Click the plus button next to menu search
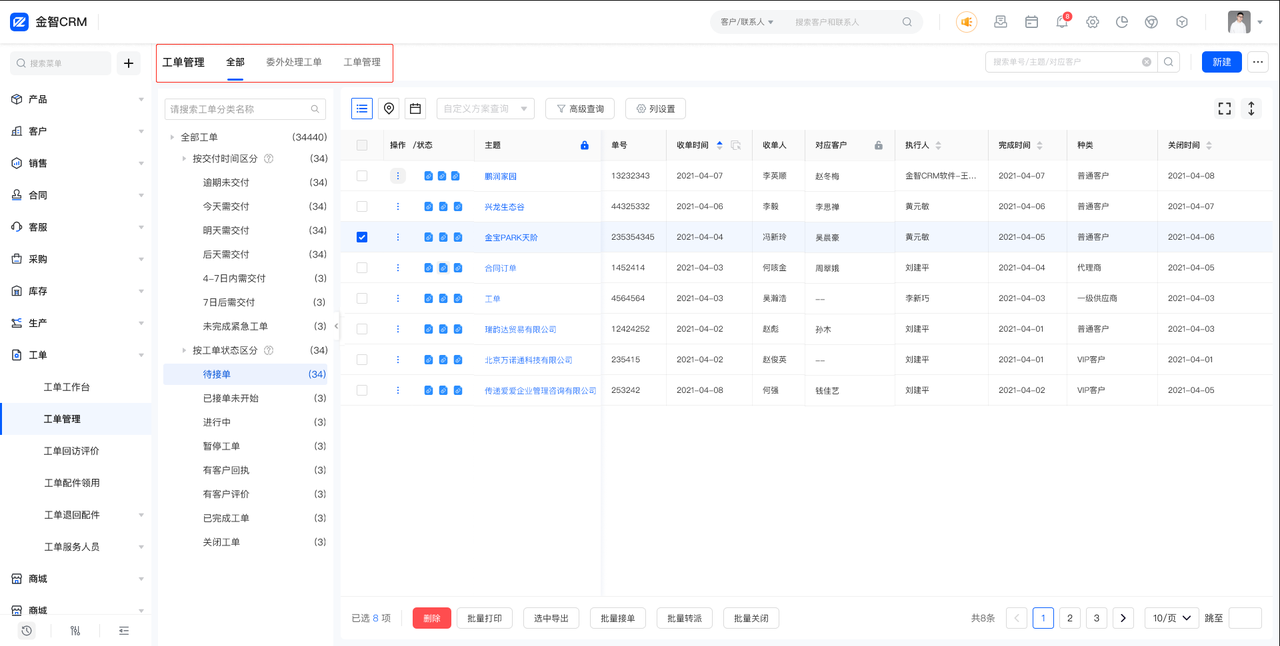1280x646 pixels. point(128,63)
